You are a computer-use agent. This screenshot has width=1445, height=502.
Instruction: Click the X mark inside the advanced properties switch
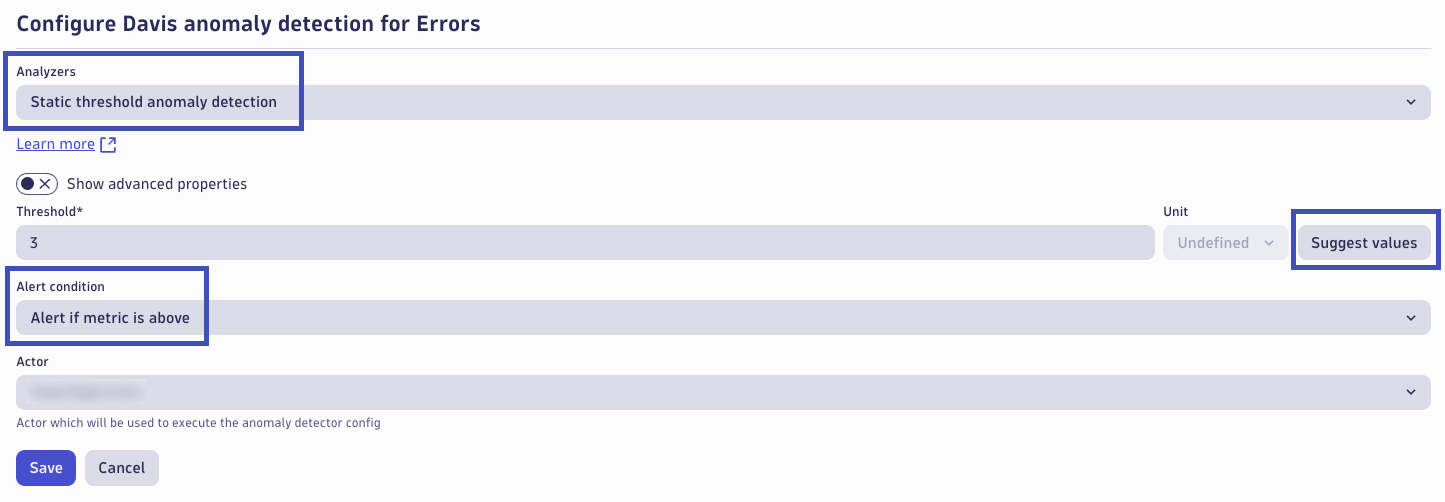(46, 184)
